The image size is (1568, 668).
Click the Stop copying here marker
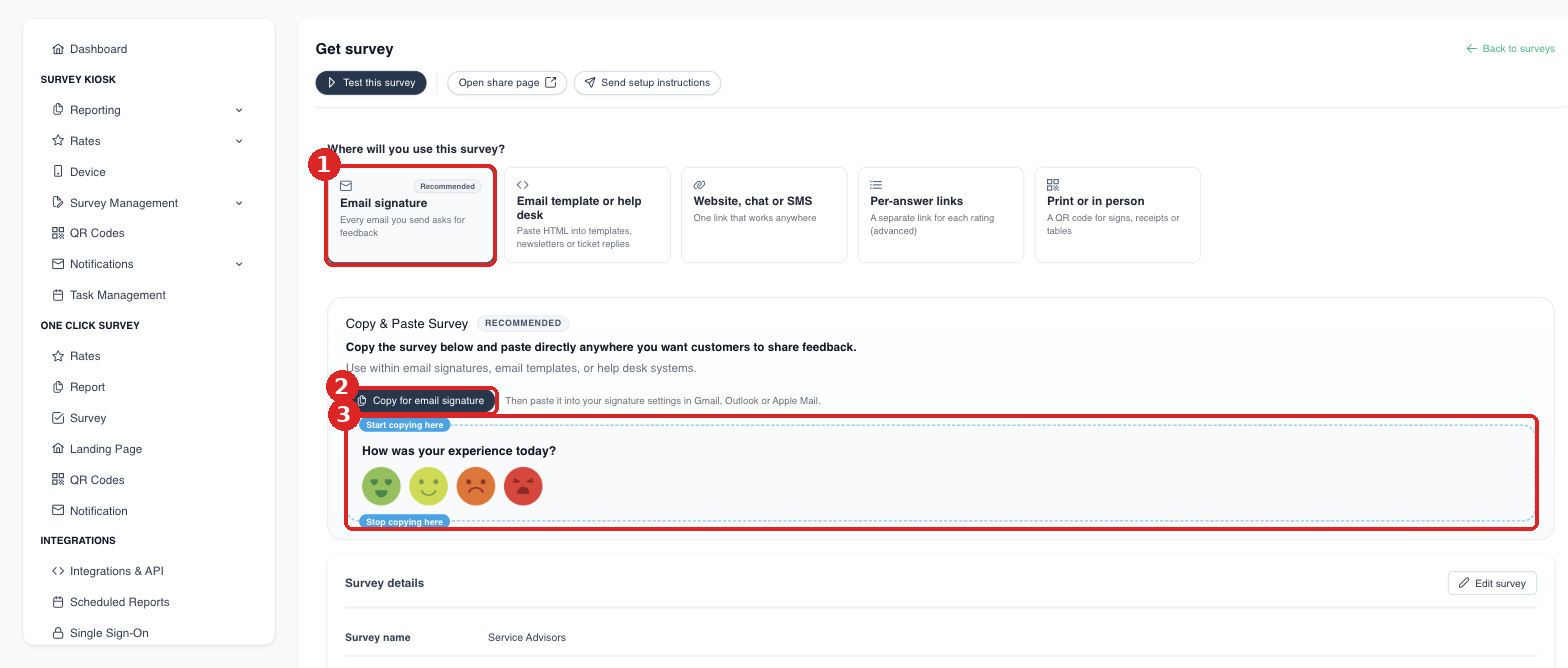click(404, 522)
